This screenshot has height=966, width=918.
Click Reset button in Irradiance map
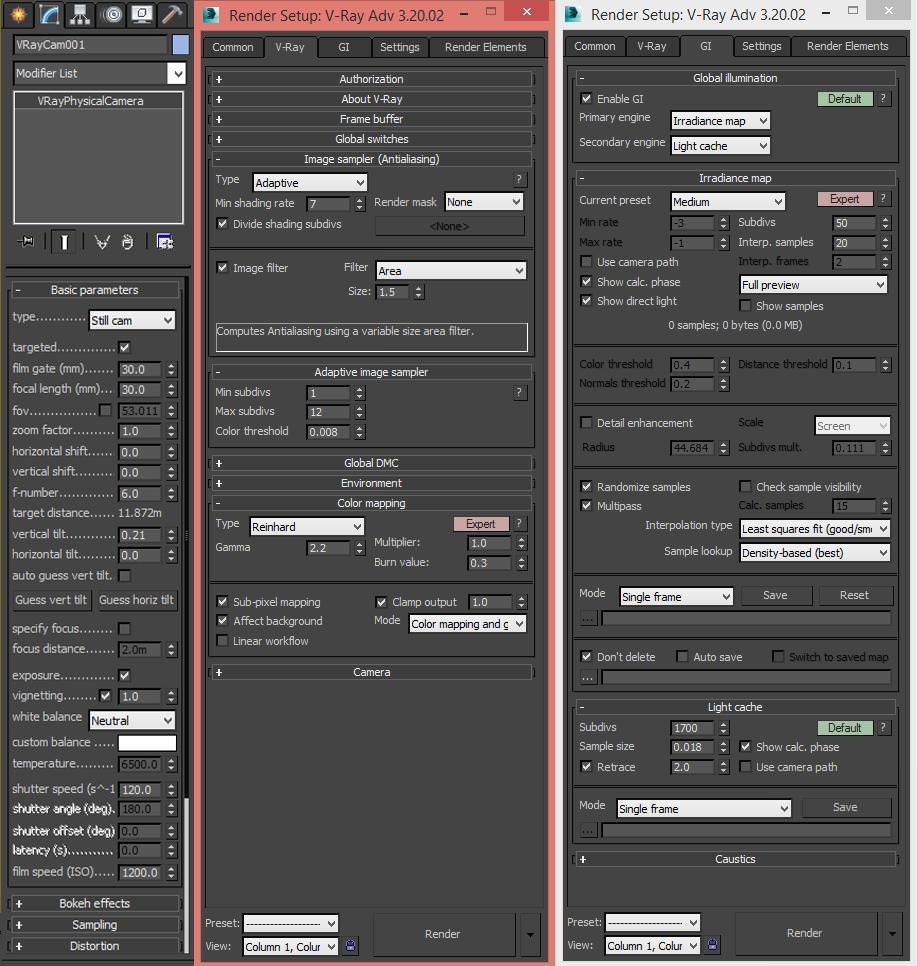click(x=855, y=595)
